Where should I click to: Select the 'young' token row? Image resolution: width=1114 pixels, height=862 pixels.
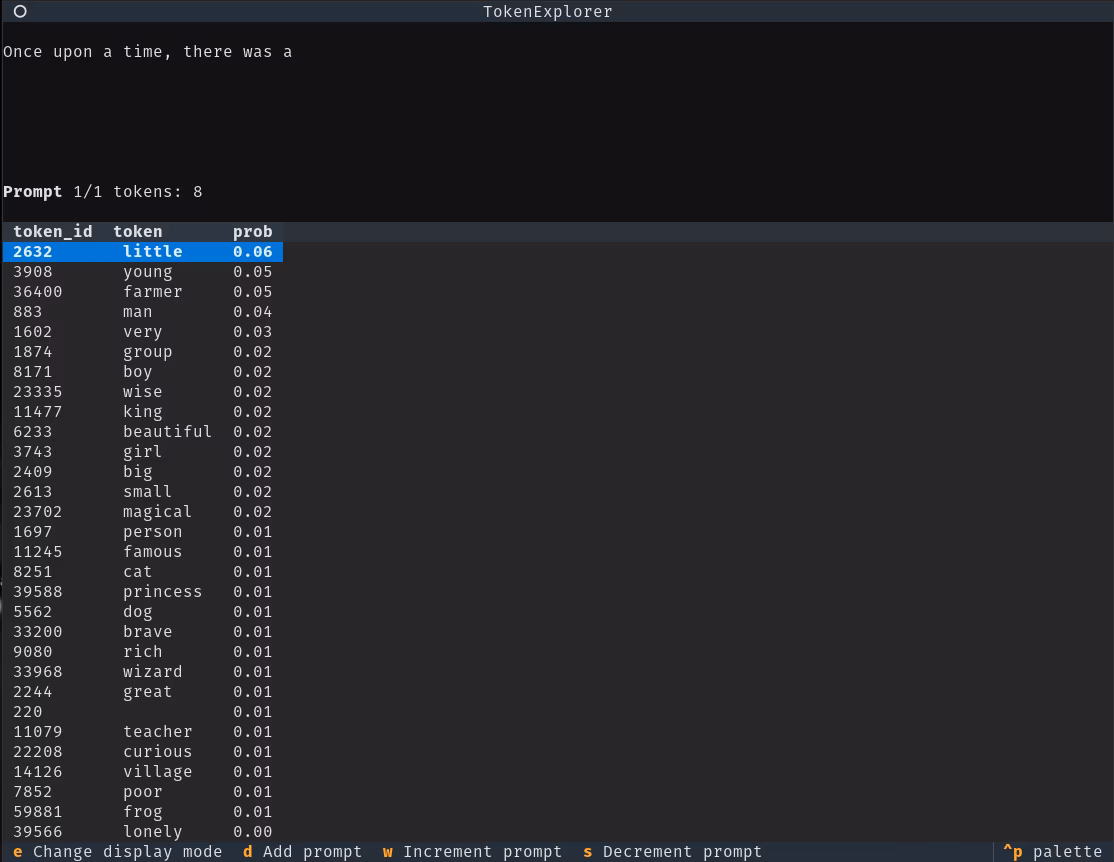143,271
